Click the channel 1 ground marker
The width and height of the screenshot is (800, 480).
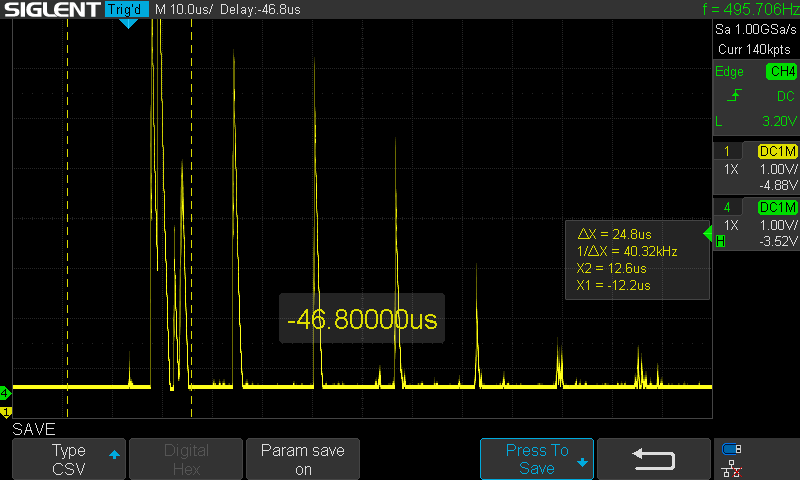click(6, 412)
